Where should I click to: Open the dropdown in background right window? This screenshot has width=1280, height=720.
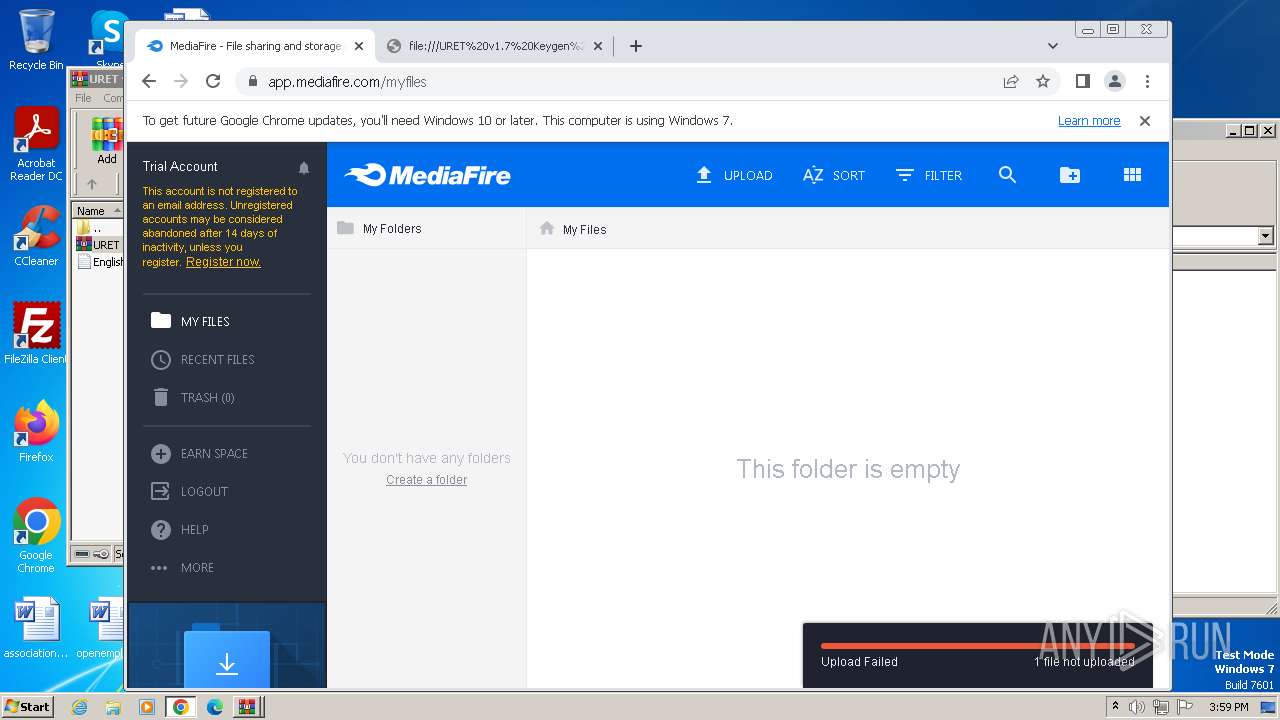1265,236
